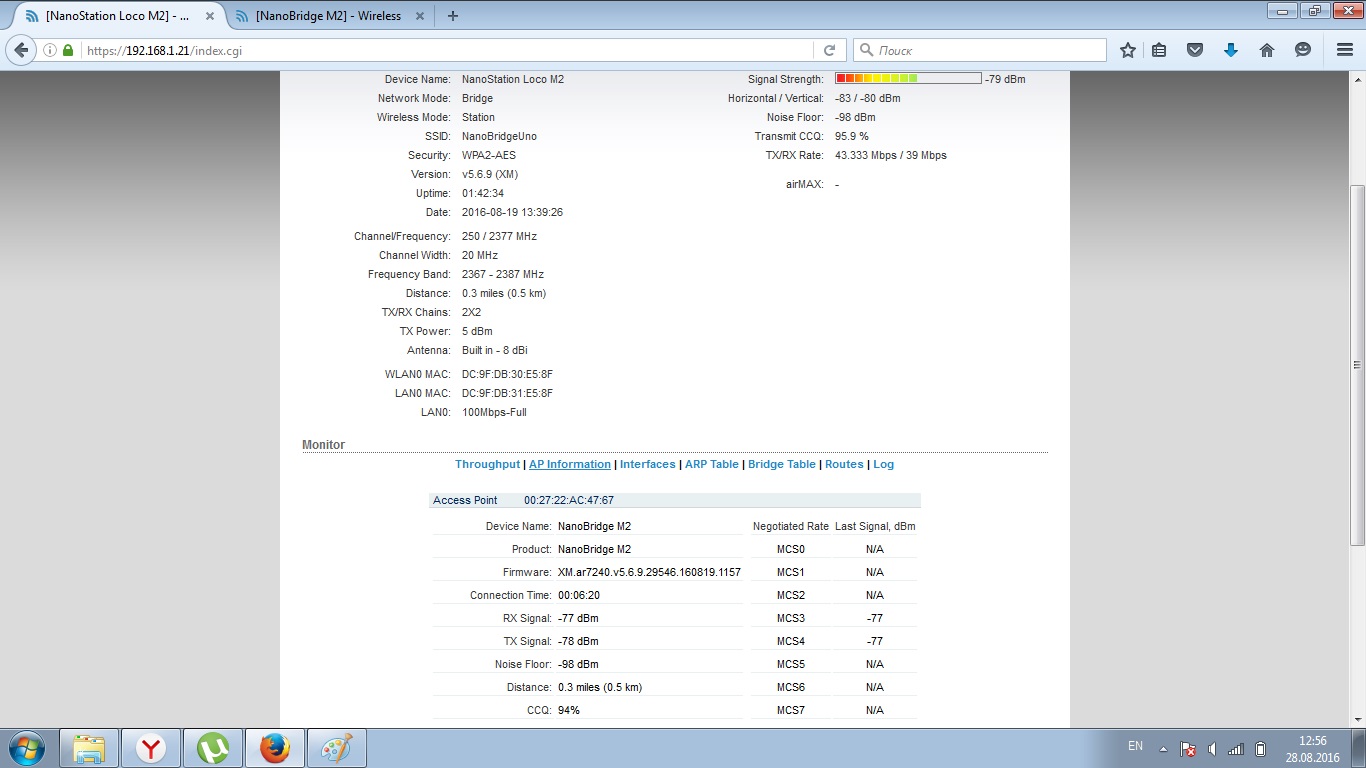Open the Routes link
Screen dimensions: 1366x768
click(x=844, y=464)
